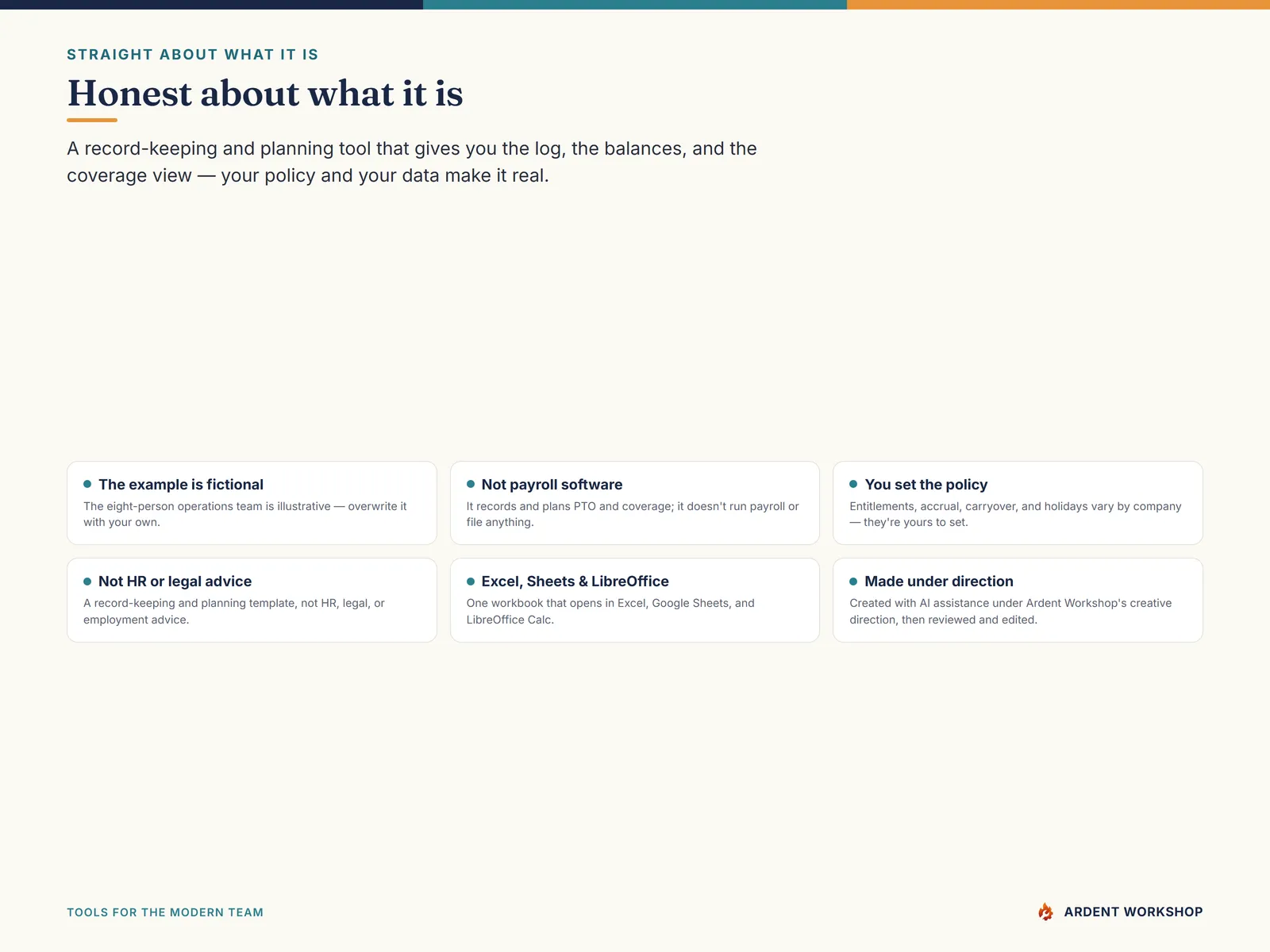Image resolution: width=1270 pixels, height=952 pixels.
Task: Select the 'Not payroll software' card title
Action: [x=552, y=485]
